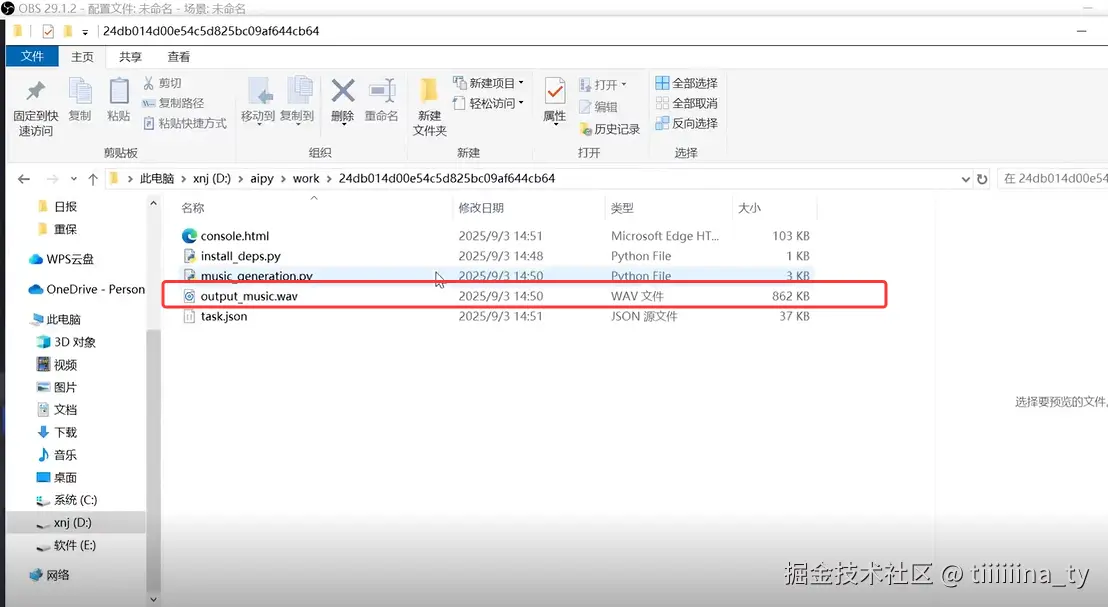Viewport: 1108px width, 607px height.
Task: Open the Documents folder in navigation pane
Action: pyautogui.click(x=57, y=410)
